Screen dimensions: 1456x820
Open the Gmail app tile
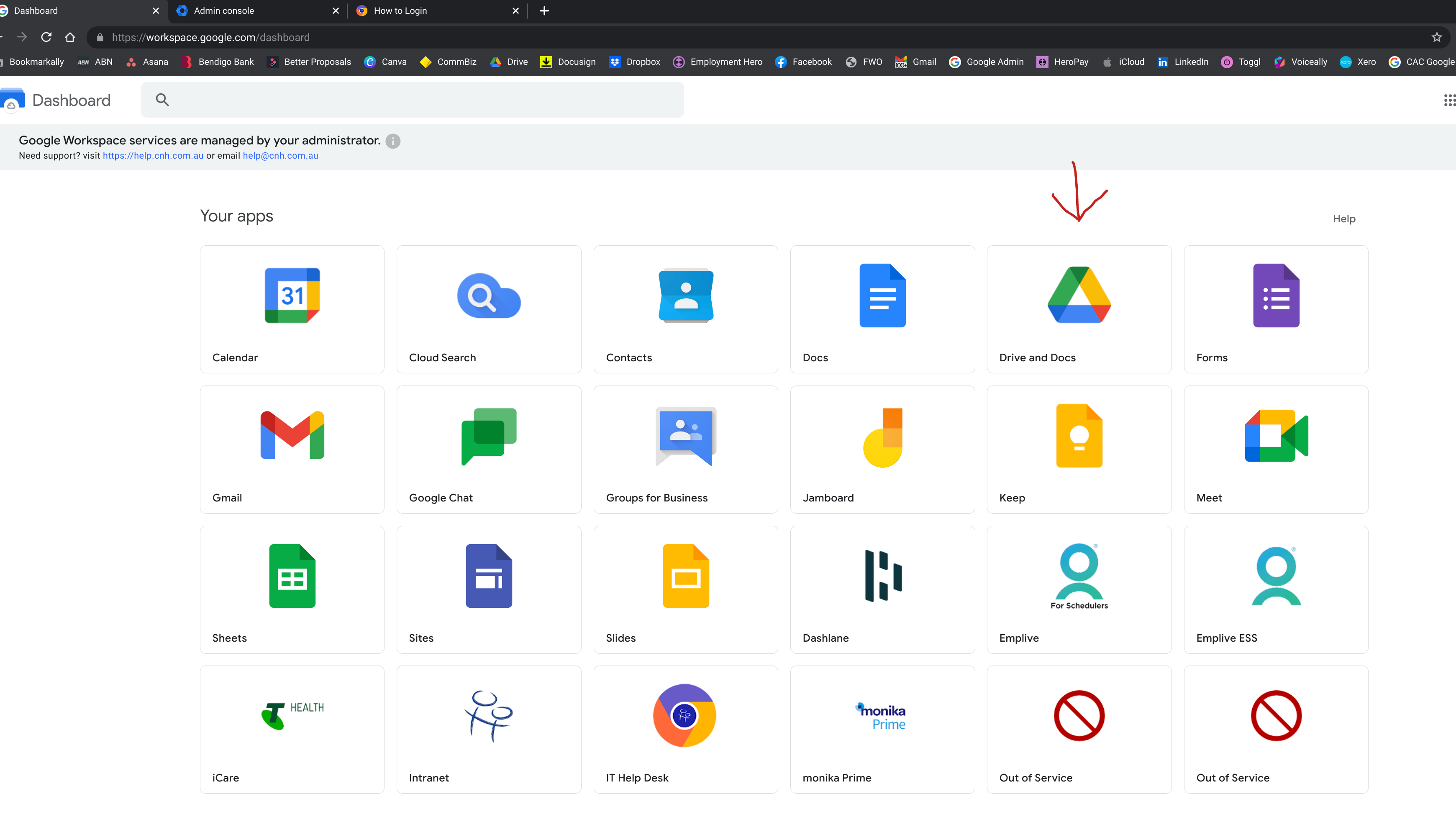click(292, 449)
